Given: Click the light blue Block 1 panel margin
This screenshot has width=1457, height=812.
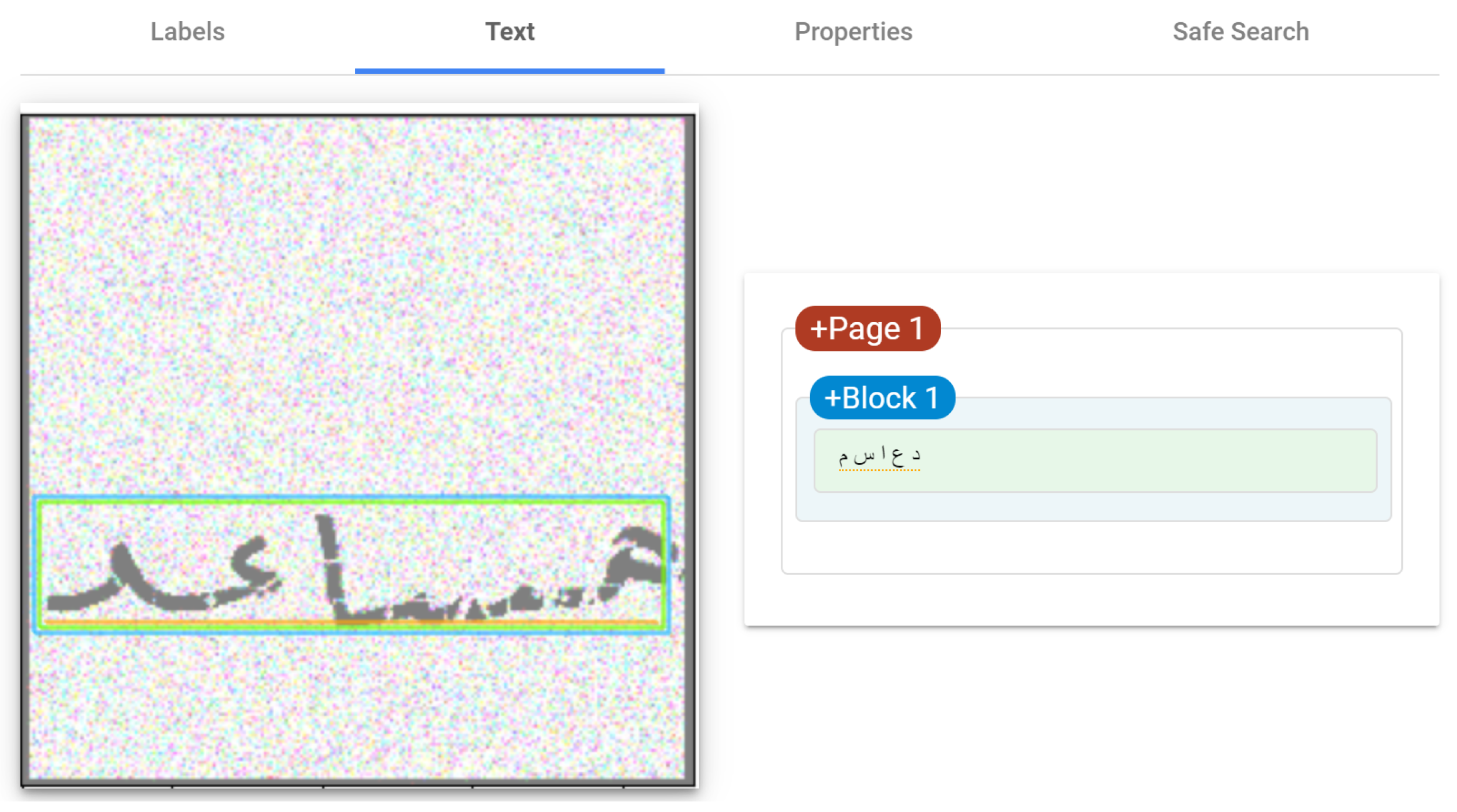Looking at the screenshot, I should point(1092,507).
